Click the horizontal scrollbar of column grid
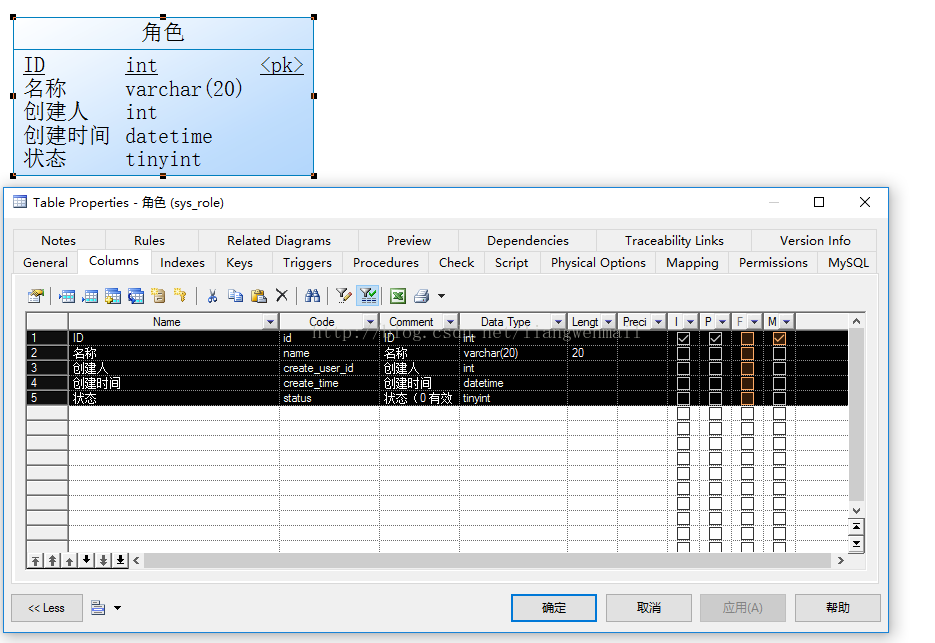 (x=487, y=560)
